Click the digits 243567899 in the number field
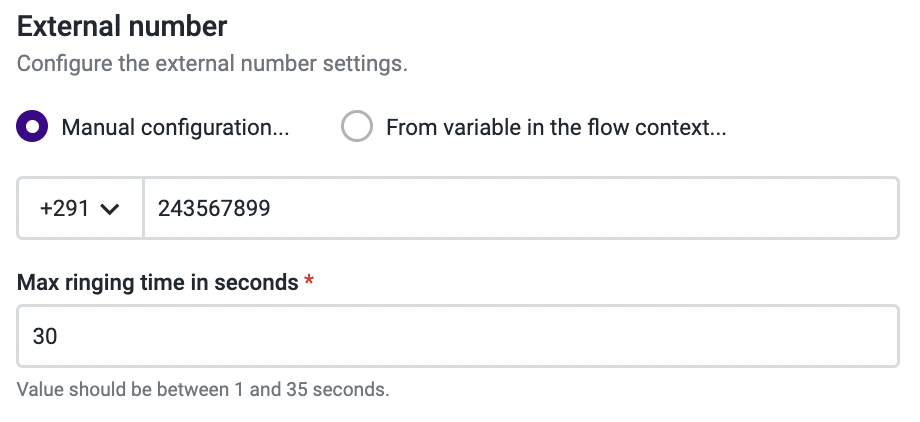 click(x=214, y=208)
